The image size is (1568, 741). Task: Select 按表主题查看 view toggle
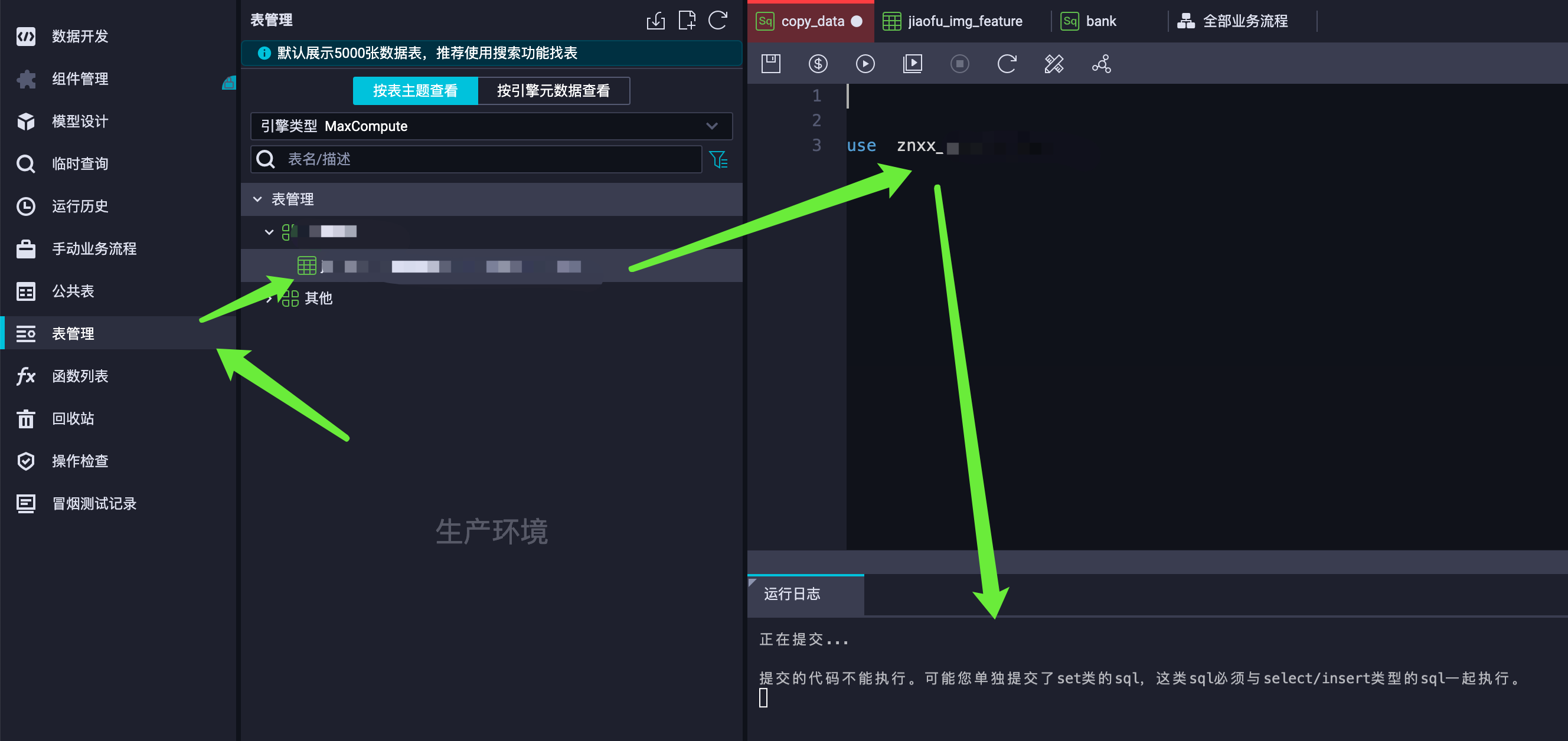pos(415,91)
